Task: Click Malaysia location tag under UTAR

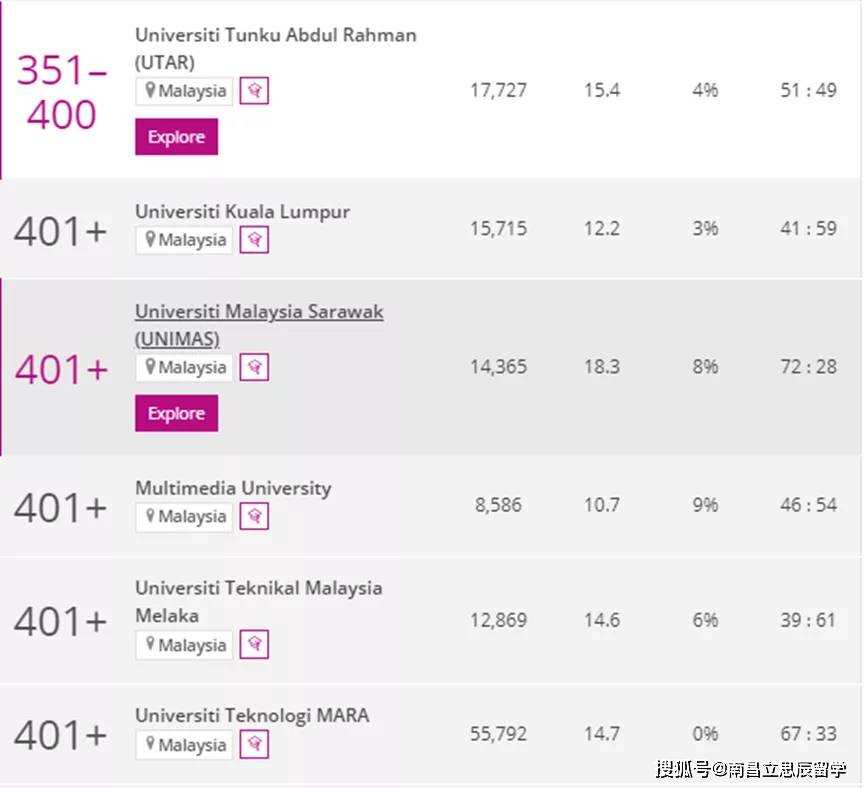Action: (185, 91)
